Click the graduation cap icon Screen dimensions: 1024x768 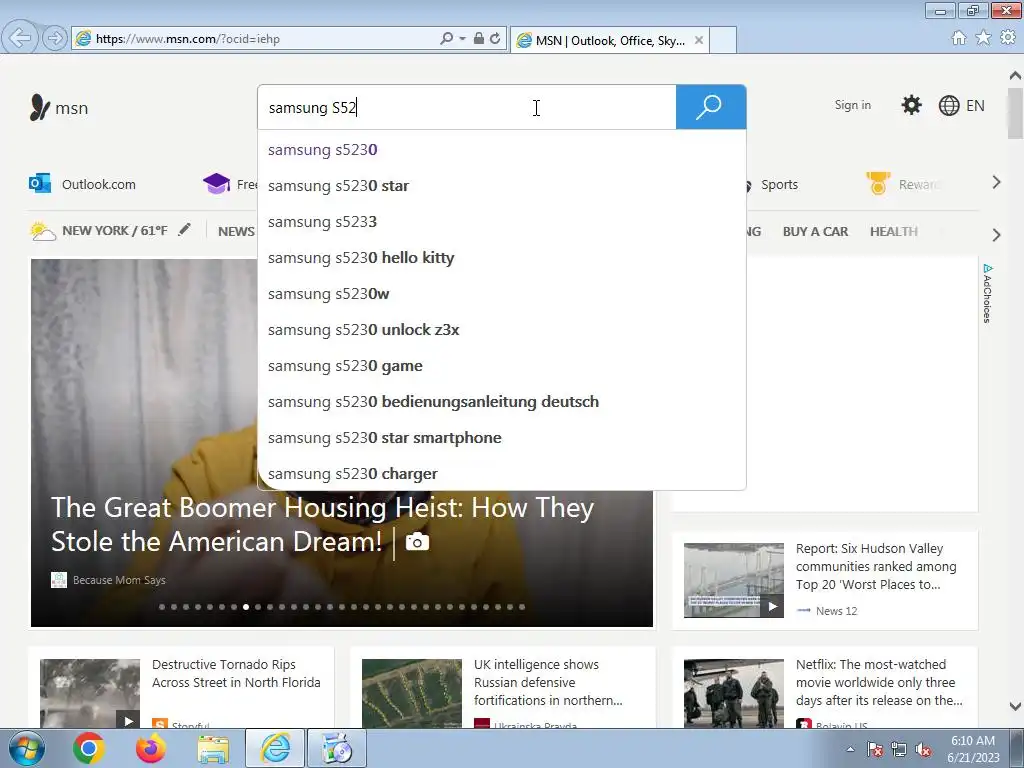click(216, 184)
